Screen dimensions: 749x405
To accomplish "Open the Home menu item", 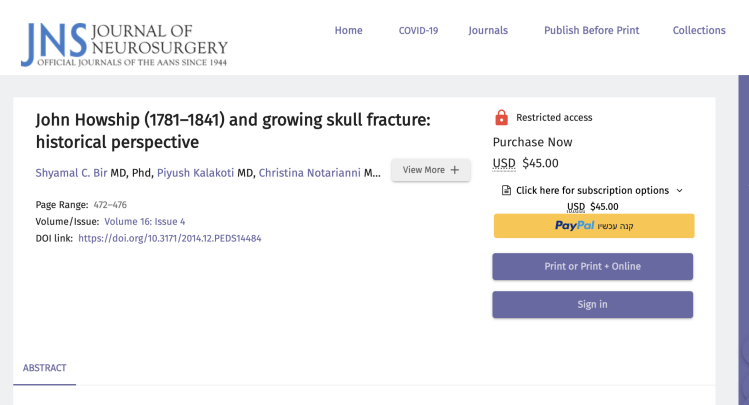I will (348, 30).
